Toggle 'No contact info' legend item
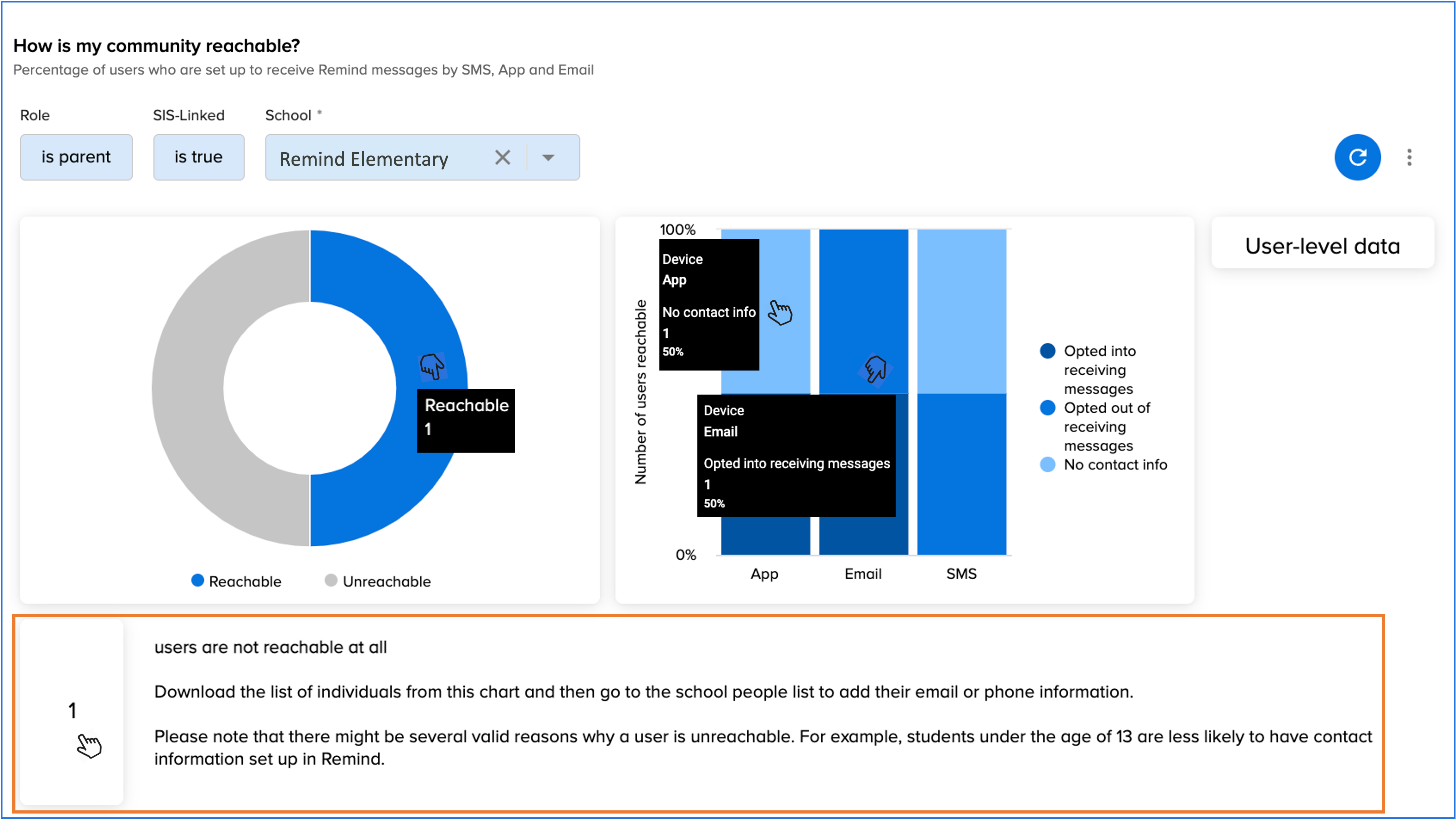 point(1103,464)
